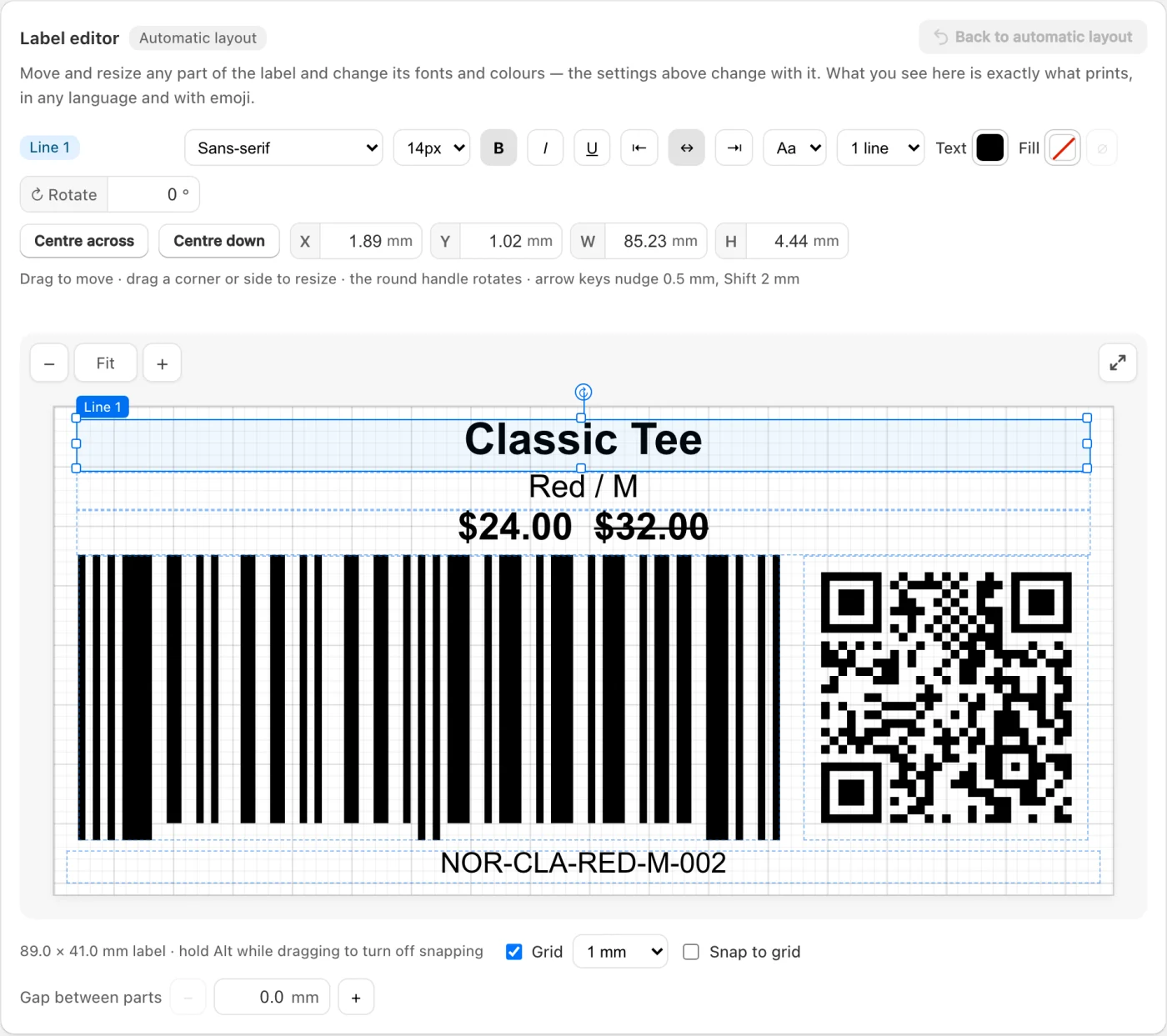This screenshot has height=1036, width=1167.
Task: Open the Sans-serif font dropdown
Action: click(283, 148)
